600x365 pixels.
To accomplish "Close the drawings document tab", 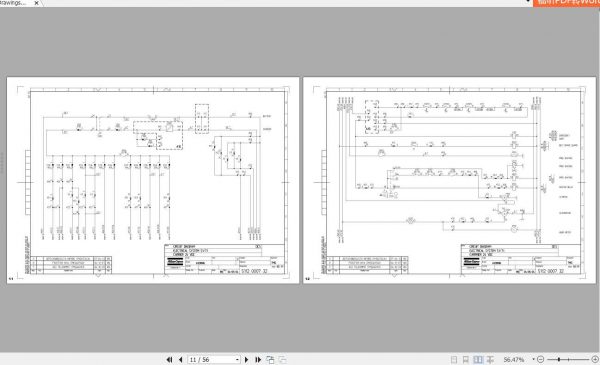I will coord(36,3).
